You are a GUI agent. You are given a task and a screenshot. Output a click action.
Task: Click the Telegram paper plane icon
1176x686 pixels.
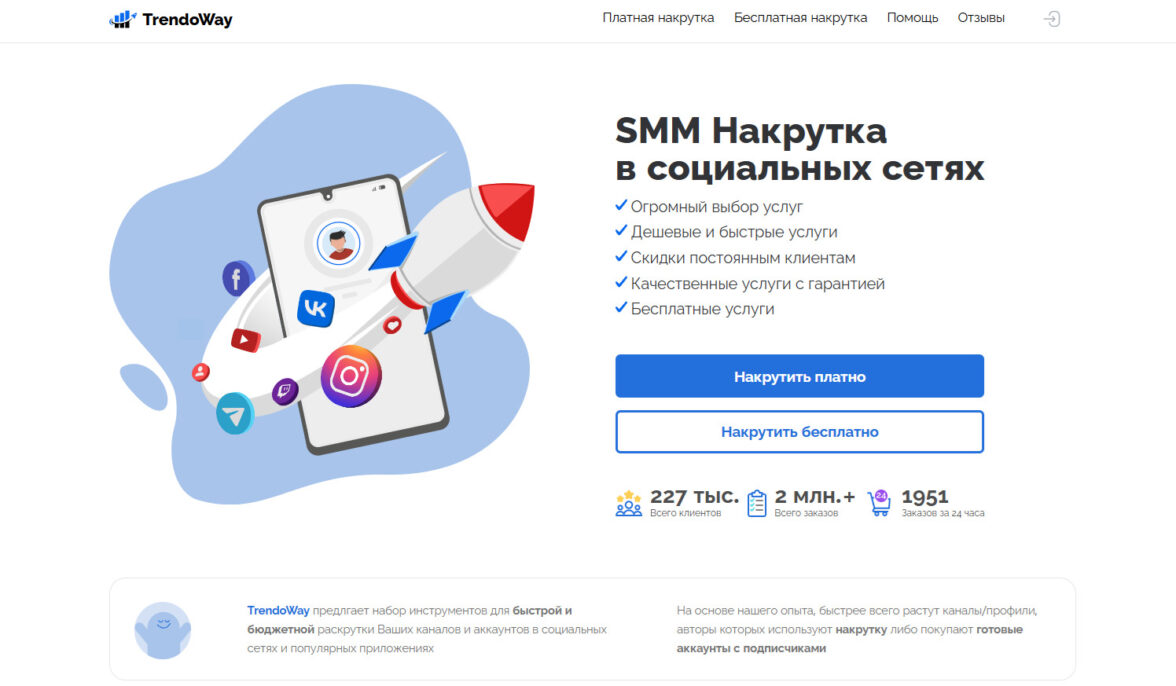[235, 414]
